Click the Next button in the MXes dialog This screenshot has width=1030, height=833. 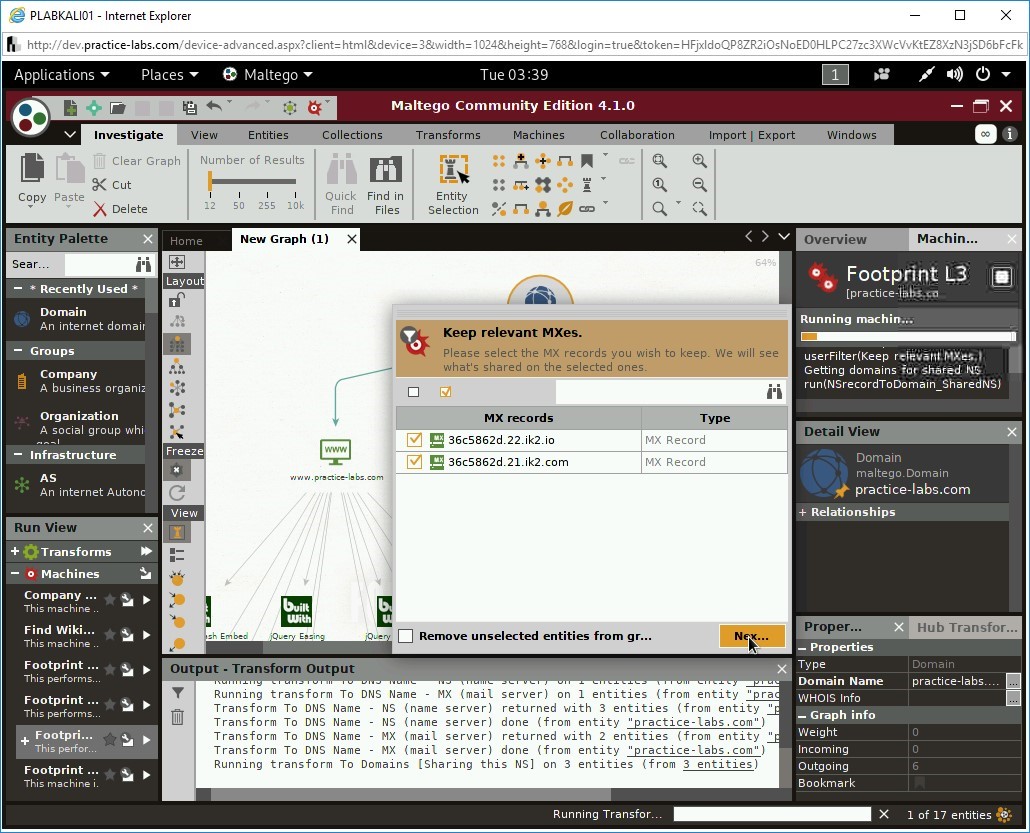point(751,636)
